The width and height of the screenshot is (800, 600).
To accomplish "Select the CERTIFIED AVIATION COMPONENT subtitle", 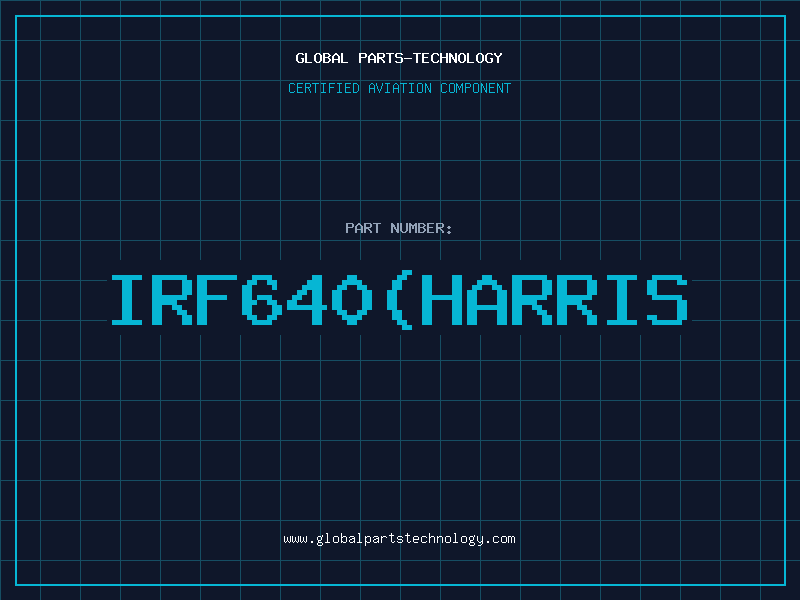I will (399, 88).
